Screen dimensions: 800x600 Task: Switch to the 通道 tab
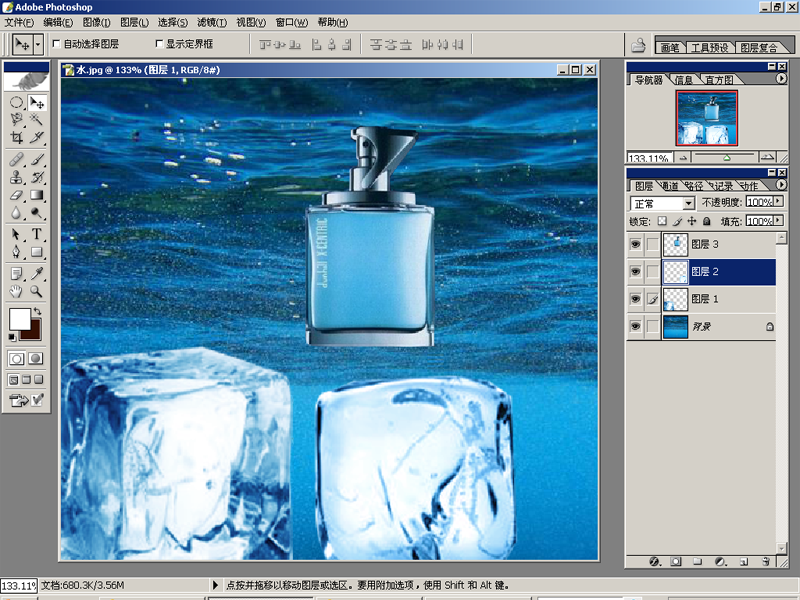click(670, 186)
